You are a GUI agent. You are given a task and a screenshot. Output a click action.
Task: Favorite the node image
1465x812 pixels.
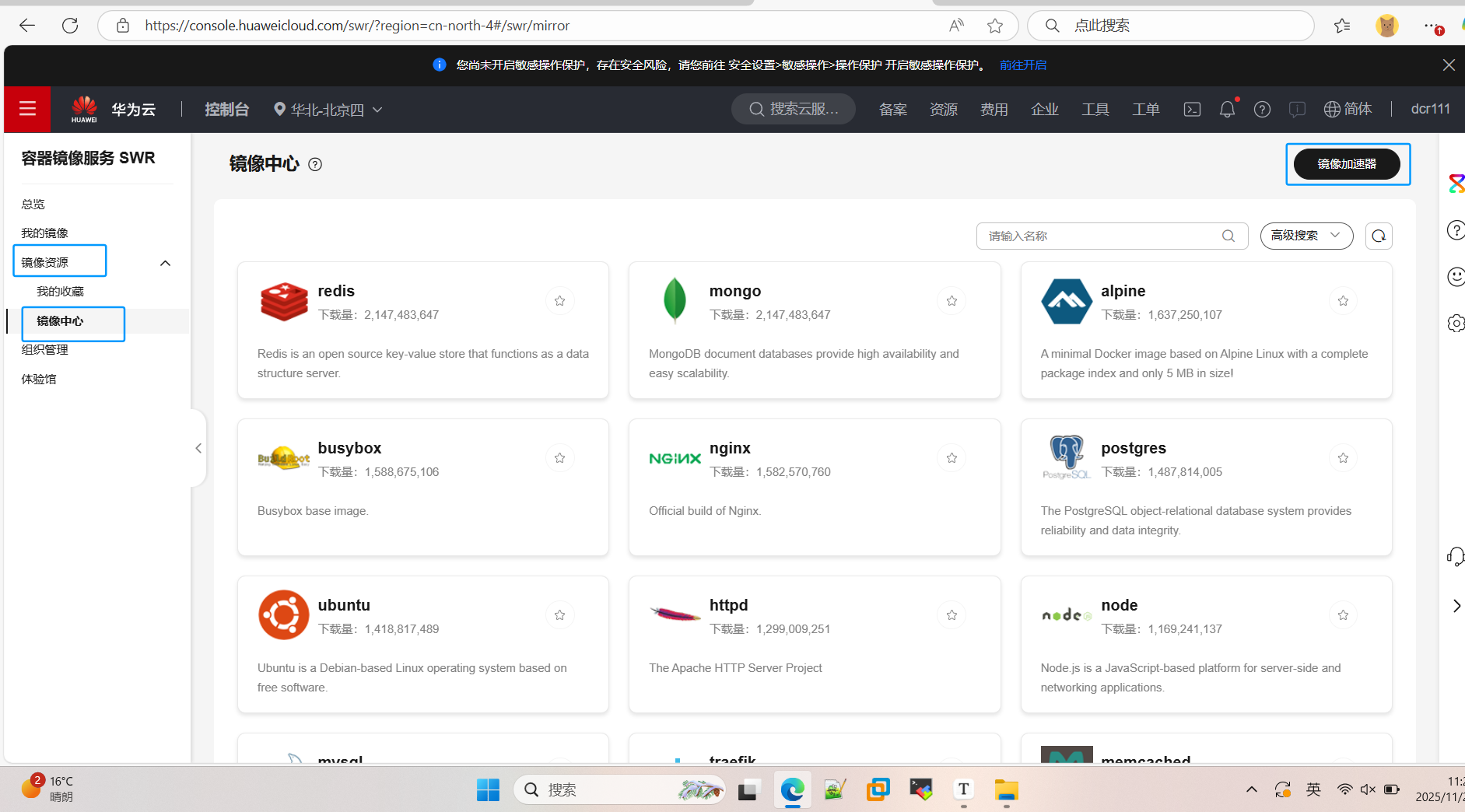pyautogui.click(x=1343, y=615)
